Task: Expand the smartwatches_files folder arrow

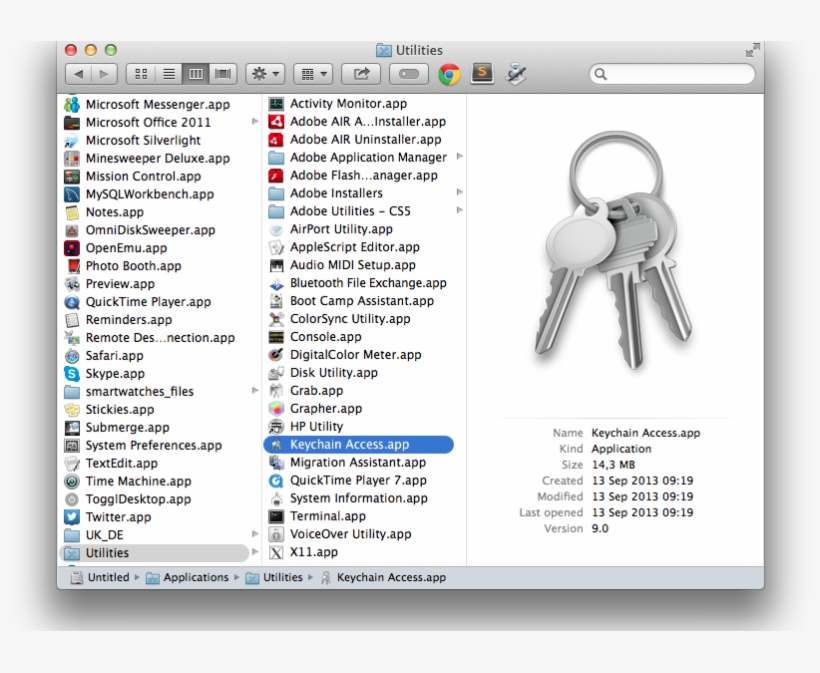Action: 255,390
